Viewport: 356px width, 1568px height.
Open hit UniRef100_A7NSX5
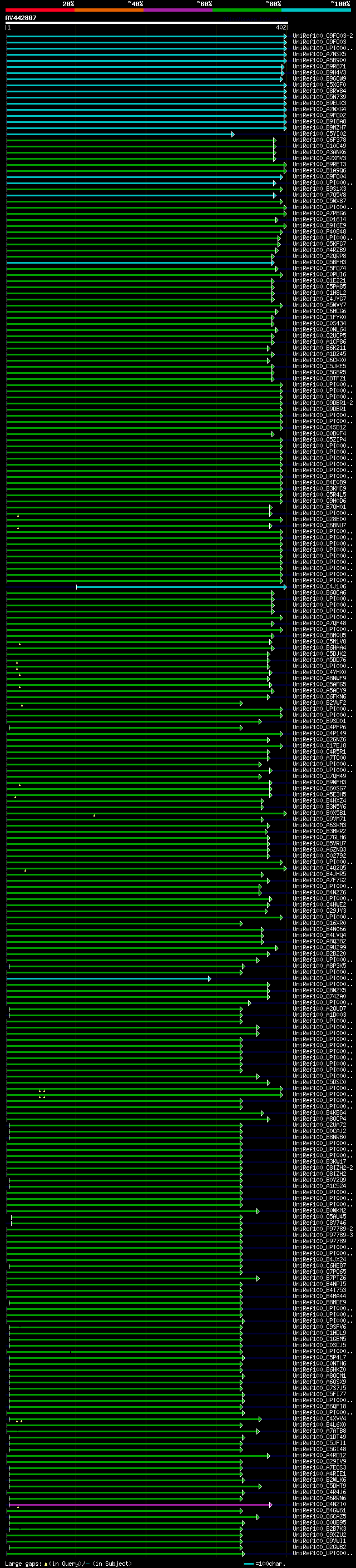319,54
